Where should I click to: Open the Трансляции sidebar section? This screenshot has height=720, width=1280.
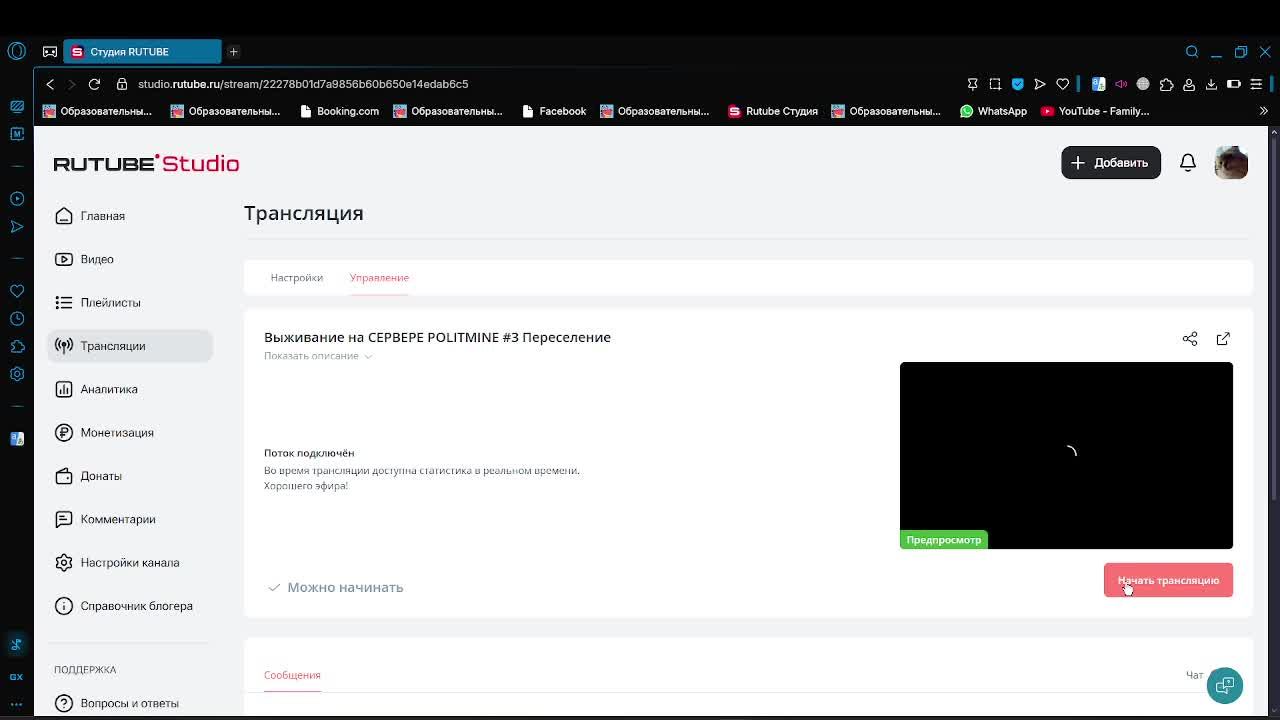[x=130, y=346]
